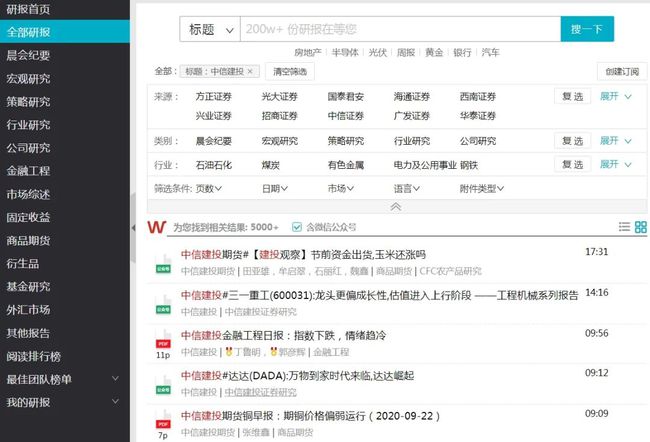Screen dimensions: 650x442
Task: Open 商品期货 in the sidebar
Action: tap(28, 240)
